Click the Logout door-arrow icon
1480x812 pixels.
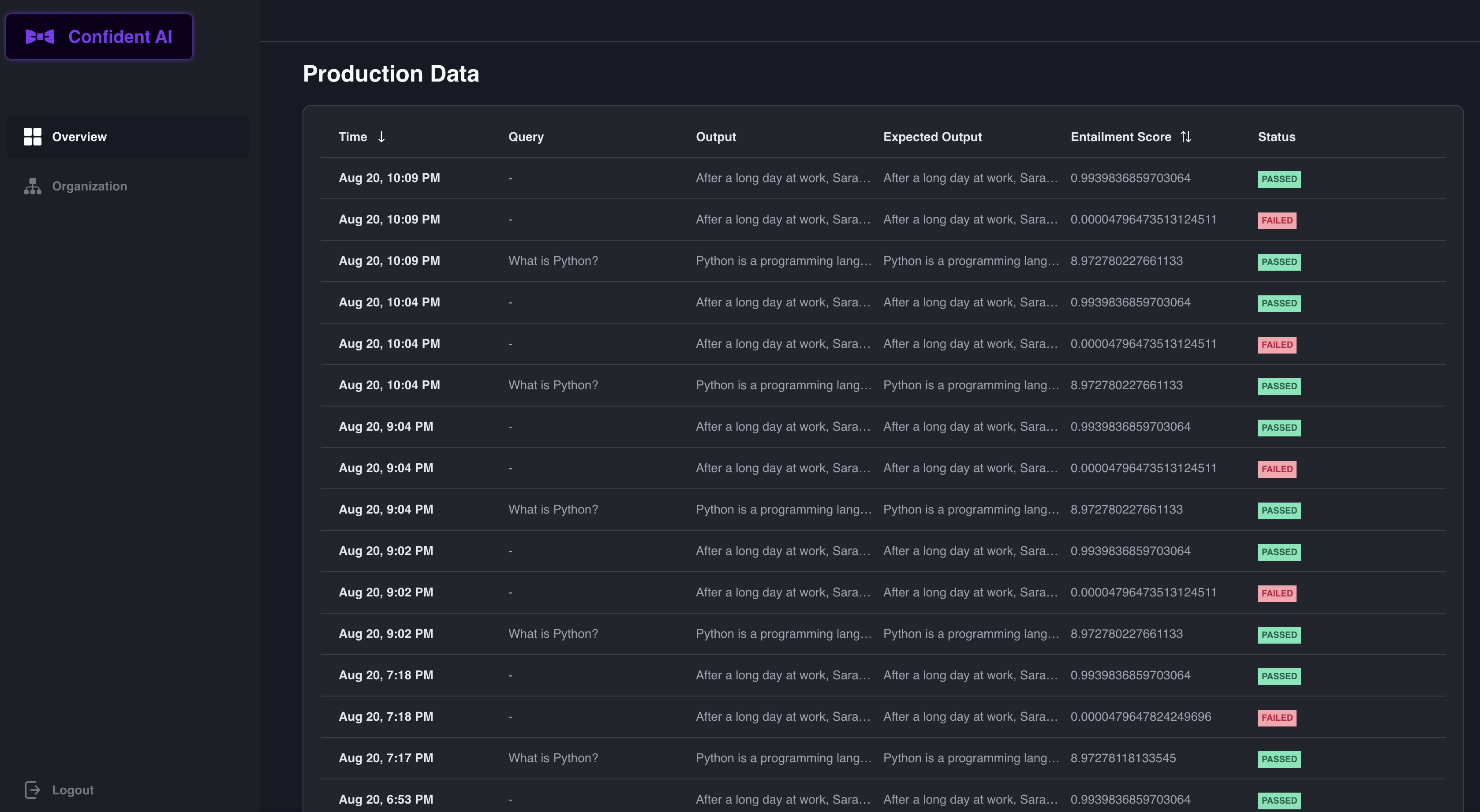(32, 790)
